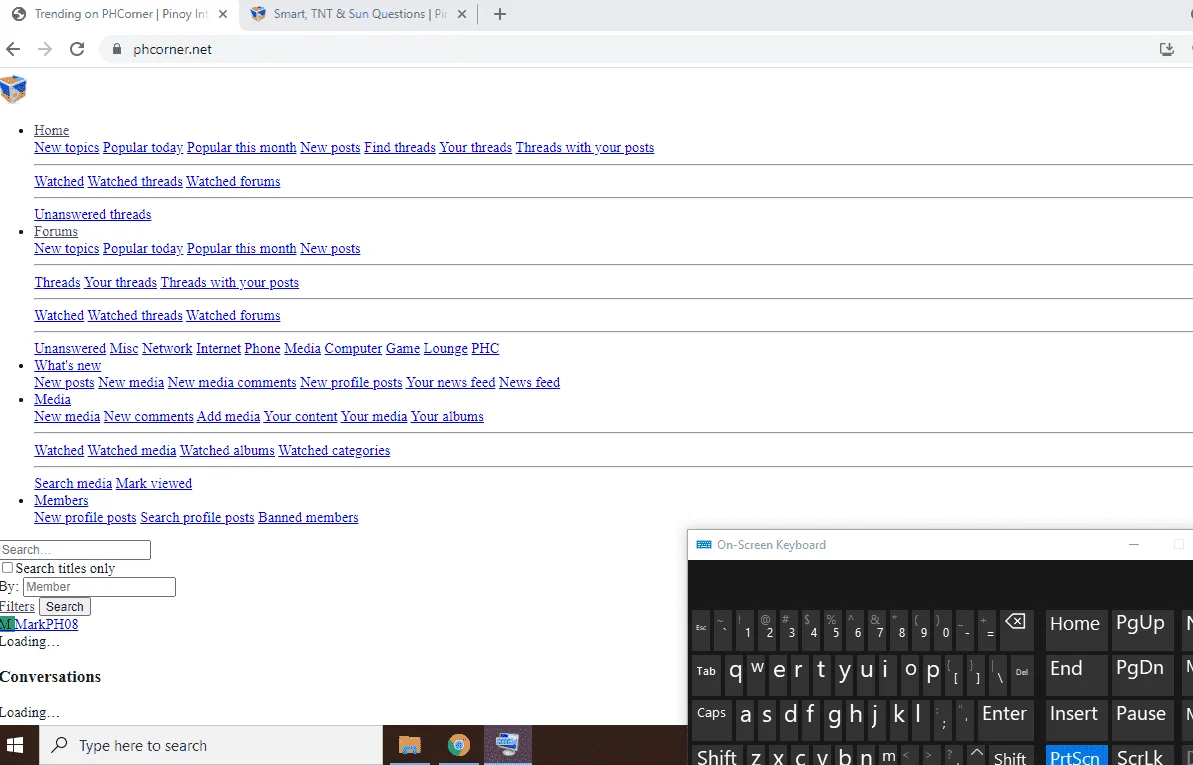Minimize the On-Screen Keyboard window
Image resolution: width=1193 pixels, height=765 pixels.
tap(1134, 544)
